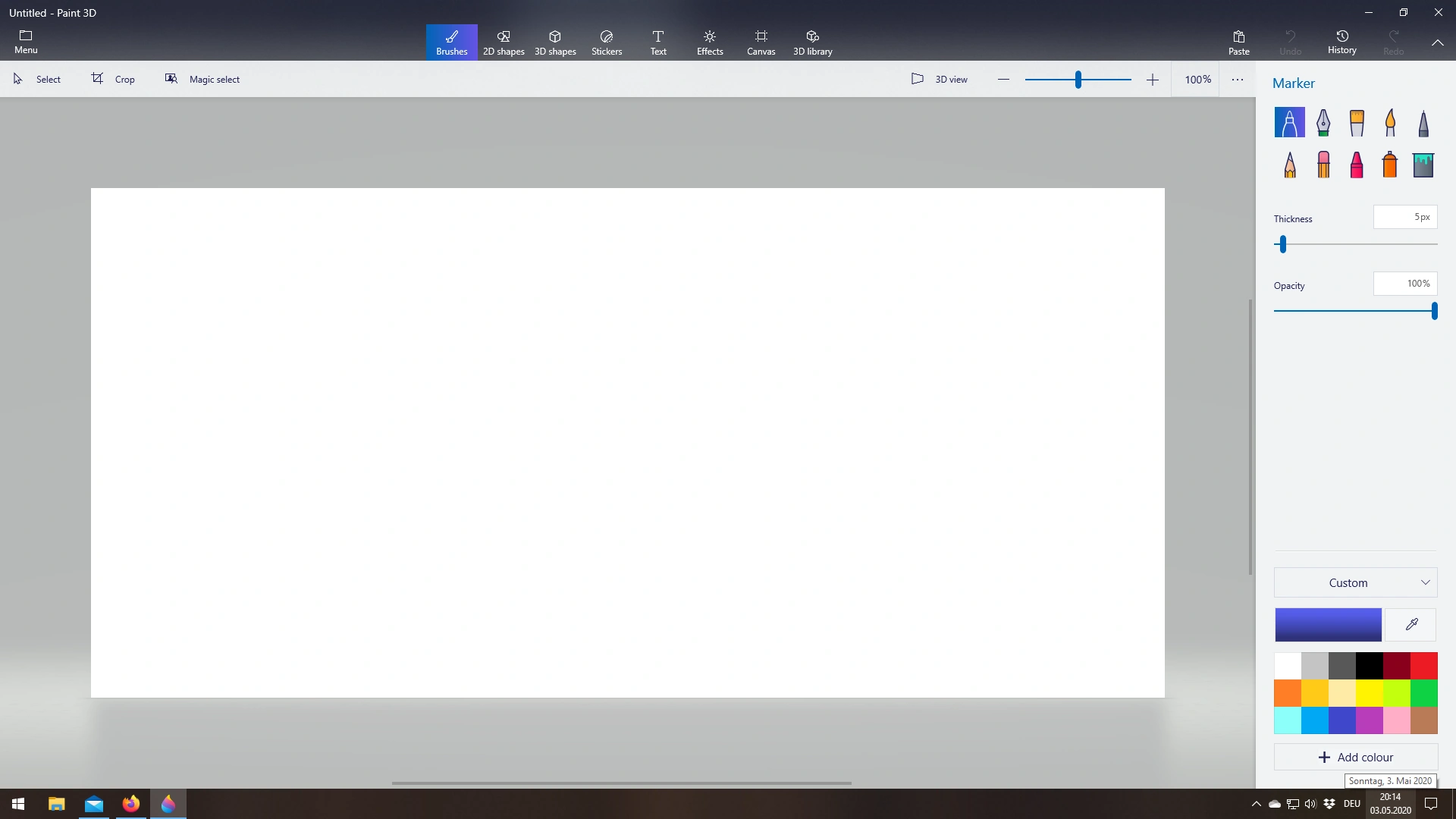Collapse the ribbon with the chevron arrow
The height and width of the screenshot is (819, 1456).
(1437, 42)
